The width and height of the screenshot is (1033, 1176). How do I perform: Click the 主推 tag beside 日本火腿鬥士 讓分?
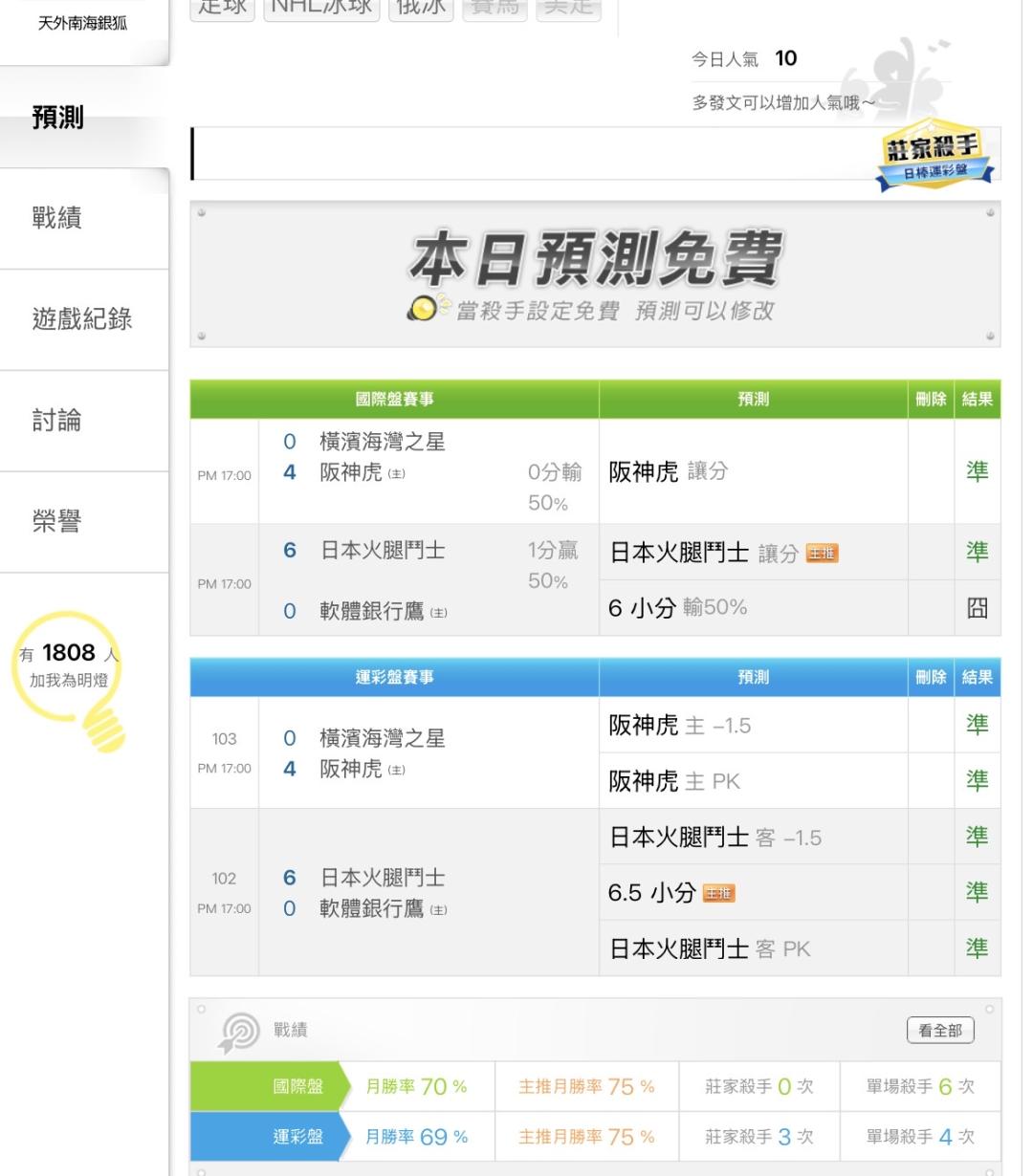(x=822, y=554)
